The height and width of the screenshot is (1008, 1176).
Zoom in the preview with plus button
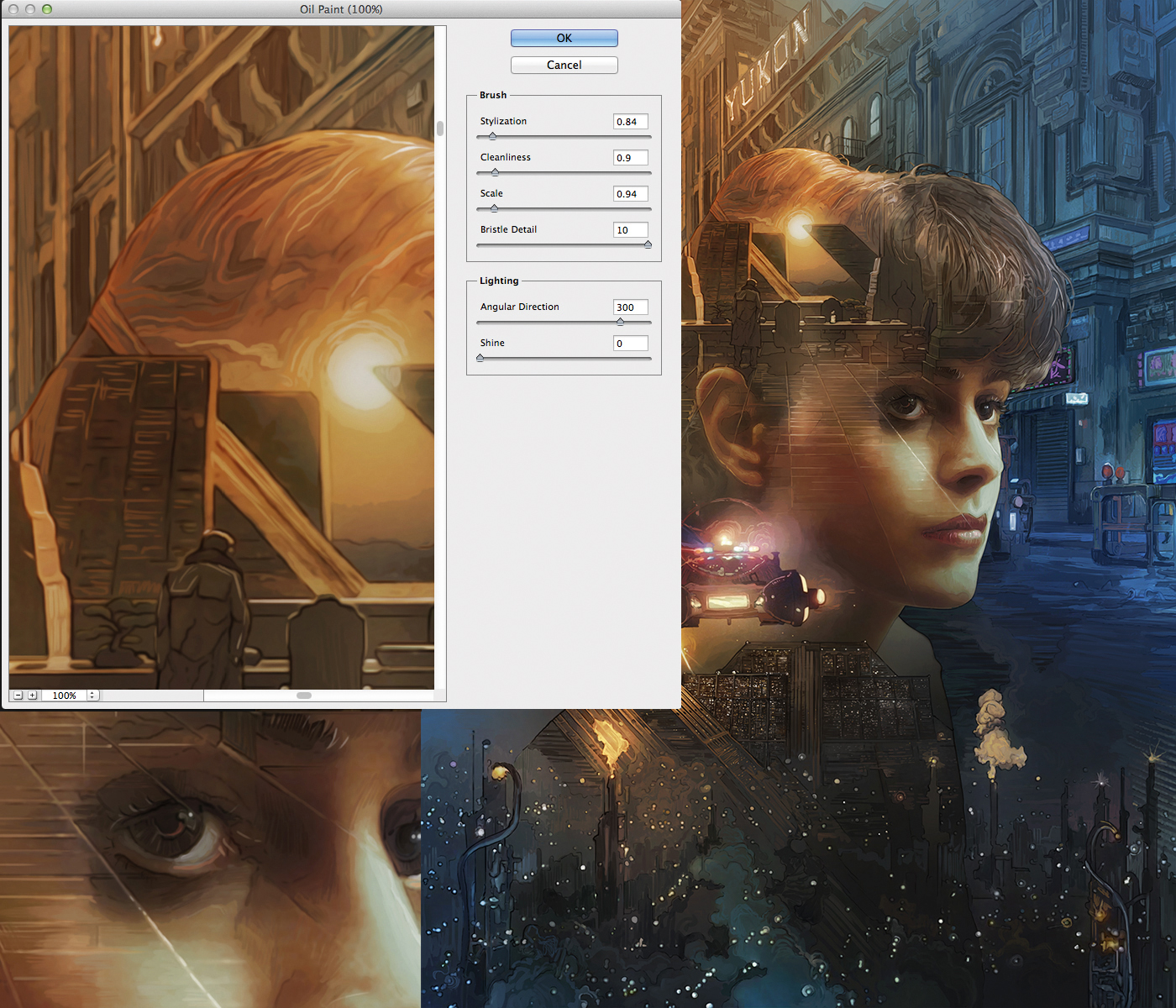32,696
